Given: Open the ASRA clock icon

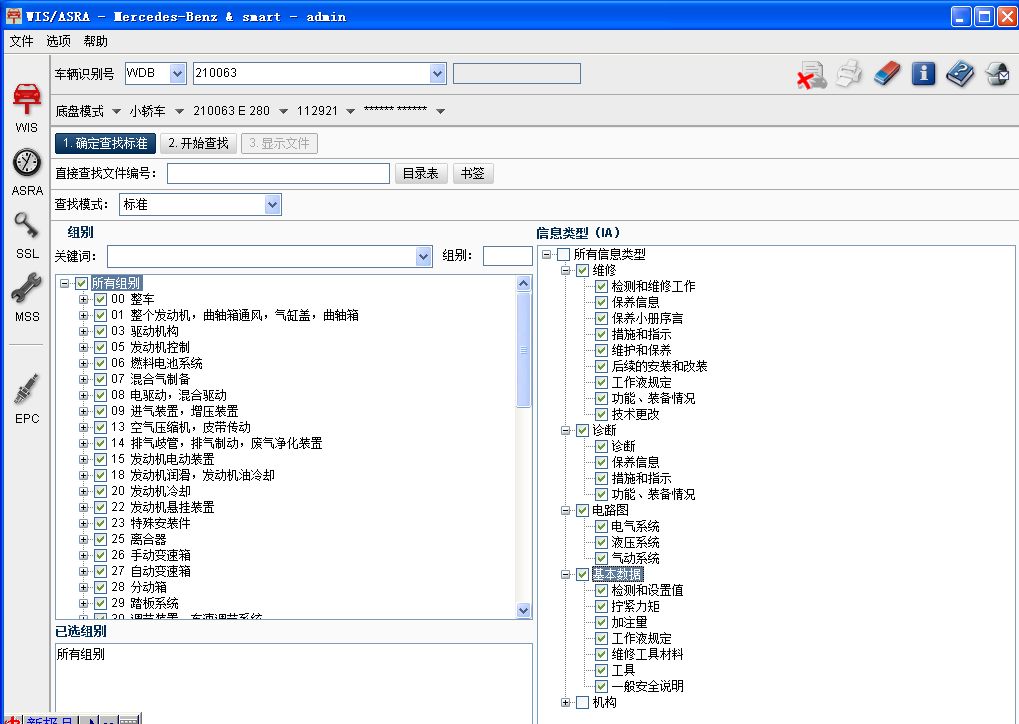Looking at the screenshot, I should [27, 163].
